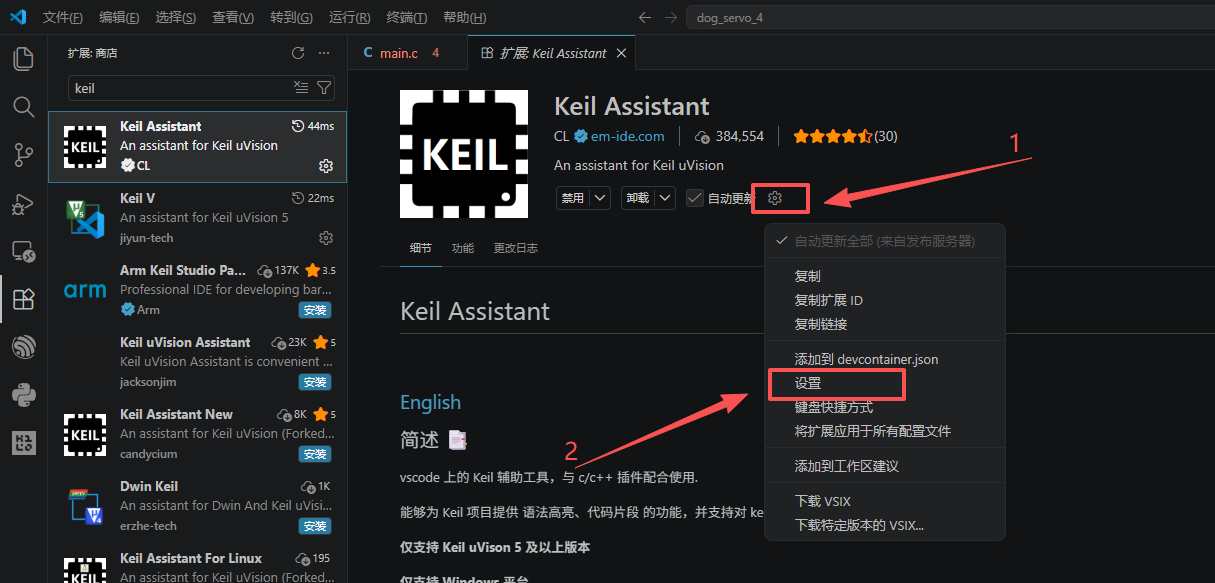The width and height of the screenshot is (1215, 583).
Task: Open the View menu
Action: point(233,18)
